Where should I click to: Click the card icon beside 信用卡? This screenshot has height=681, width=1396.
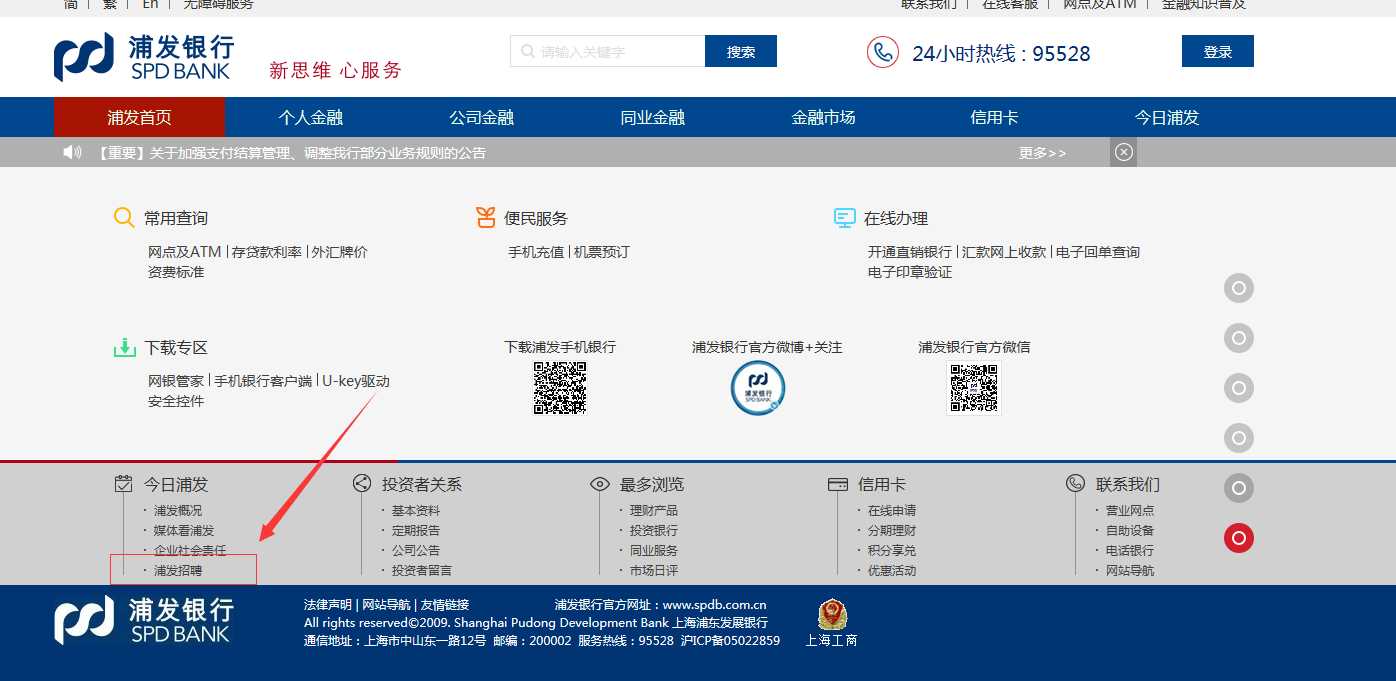(838, 484)
